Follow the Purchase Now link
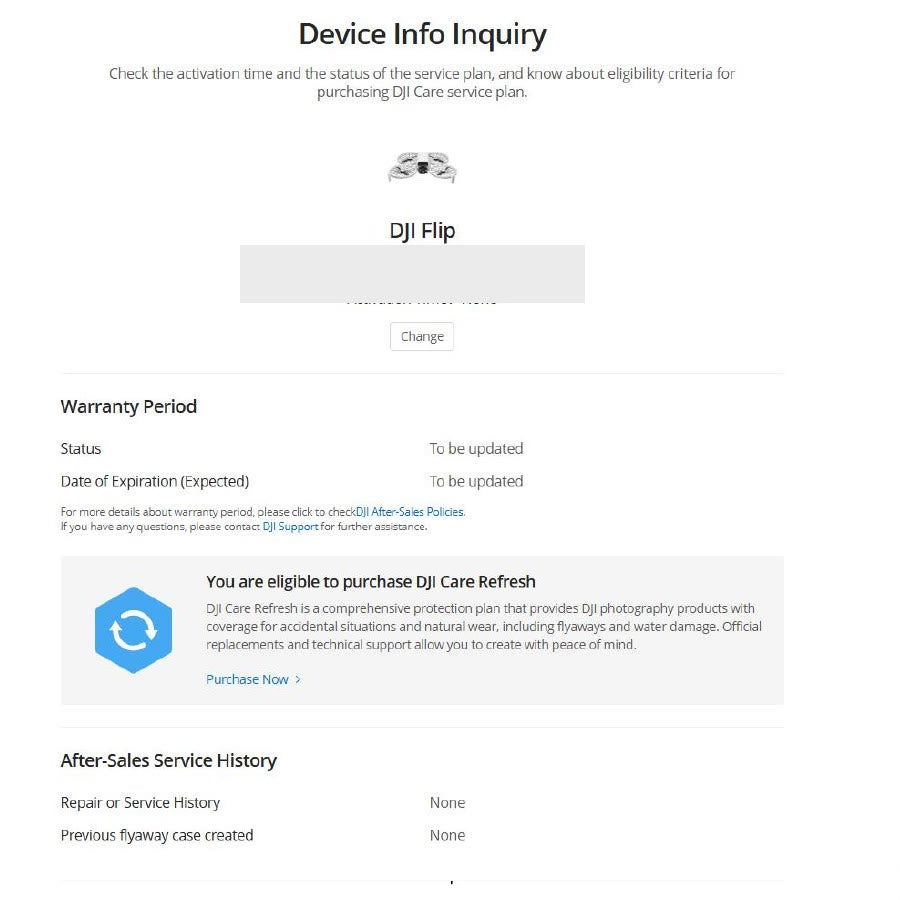The width and height of the screenshot is (900, 900). [x=247, y=679]
